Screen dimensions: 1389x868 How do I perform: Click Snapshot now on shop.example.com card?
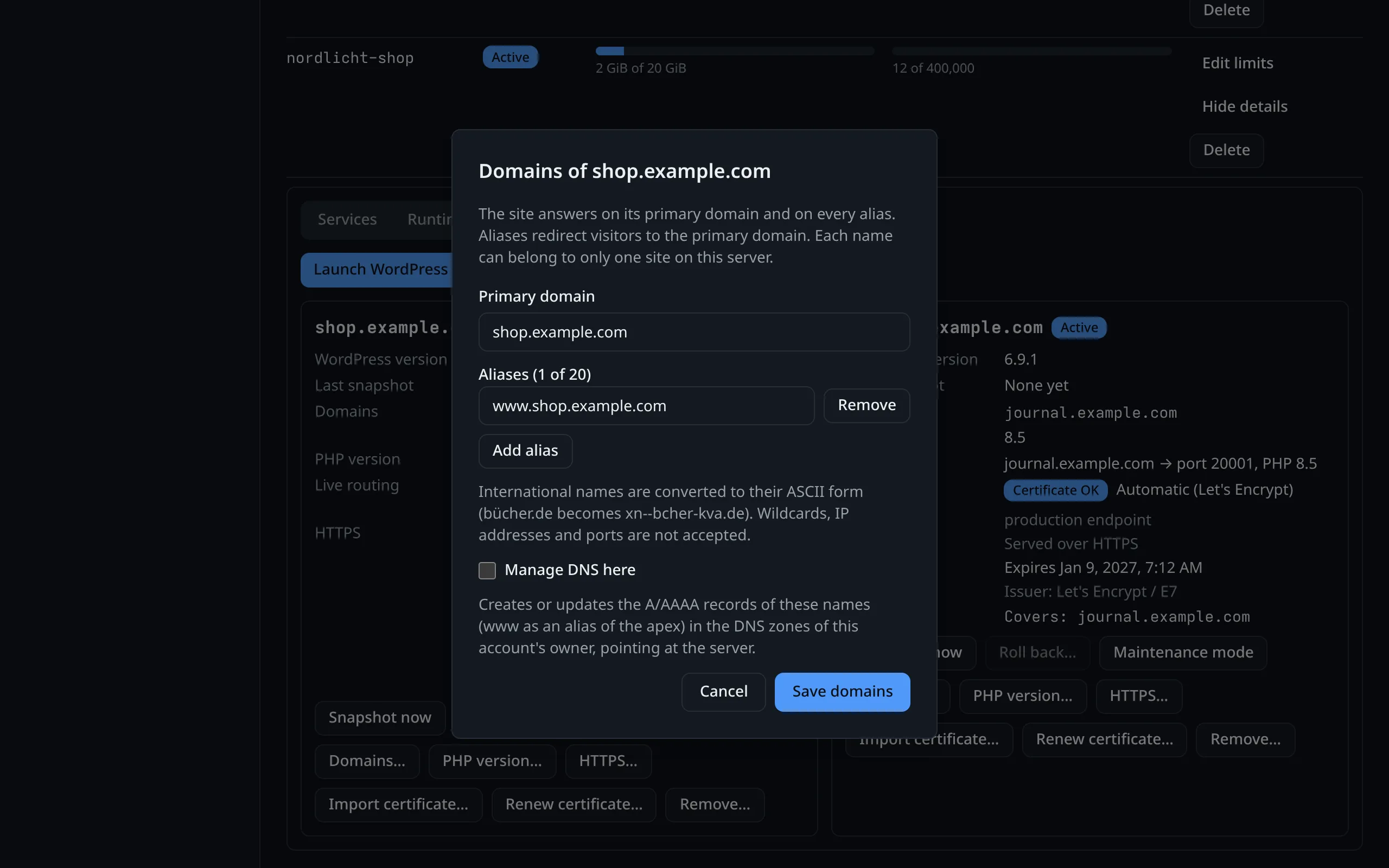(379, 718)
